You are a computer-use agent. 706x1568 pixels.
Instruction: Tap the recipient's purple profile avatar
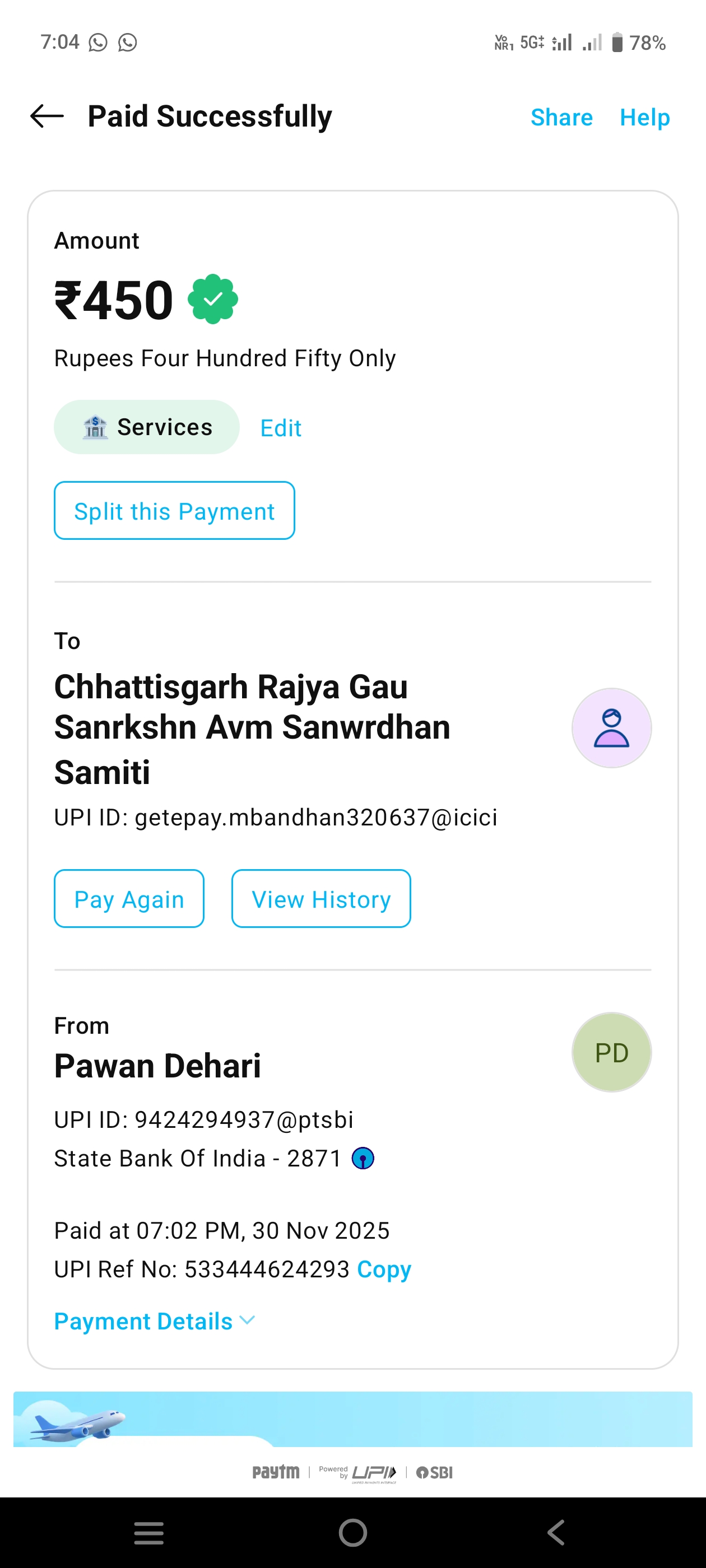[611, 728]
